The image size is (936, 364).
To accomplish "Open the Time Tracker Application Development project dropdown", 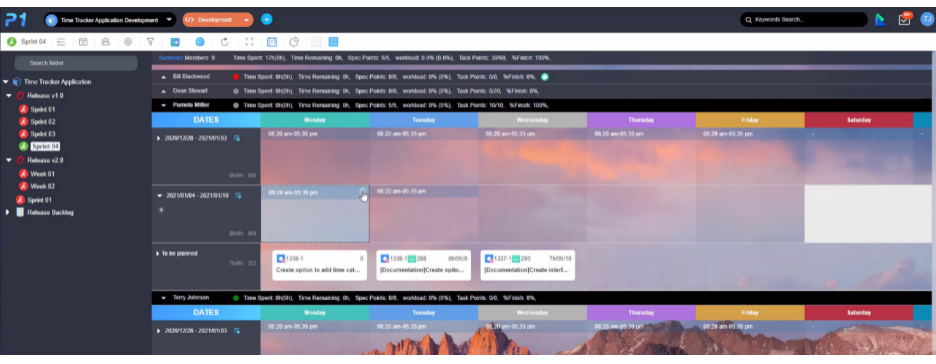I will click(110, 20).
